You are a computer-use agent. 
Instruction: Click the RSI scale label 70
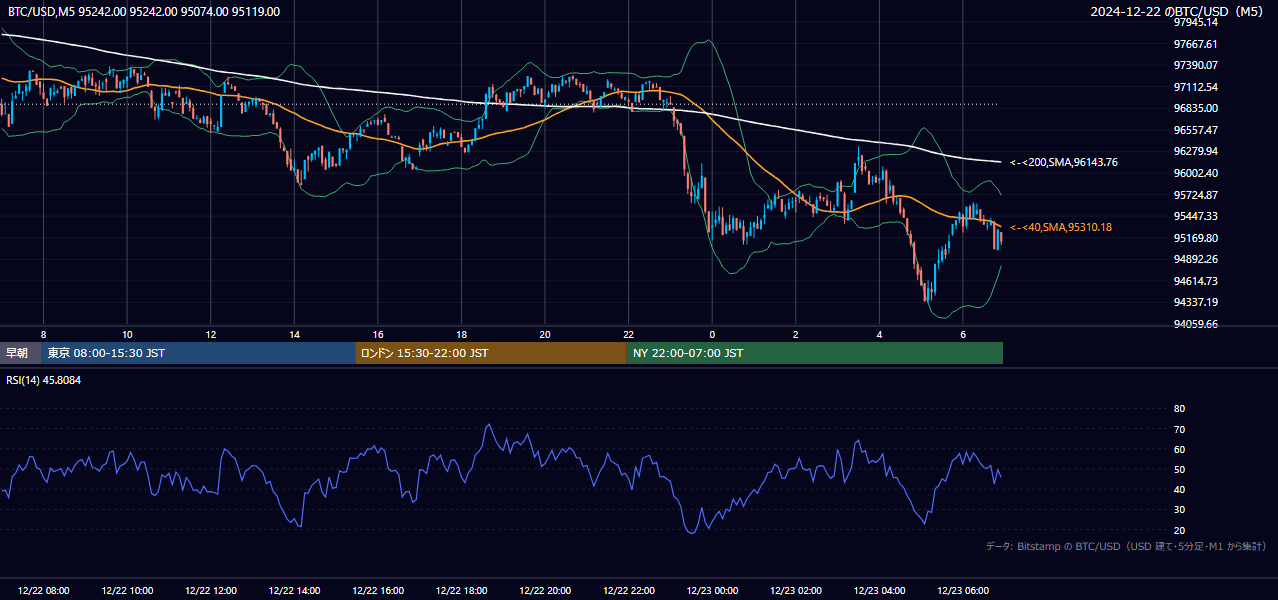[x=1179, y=429]
